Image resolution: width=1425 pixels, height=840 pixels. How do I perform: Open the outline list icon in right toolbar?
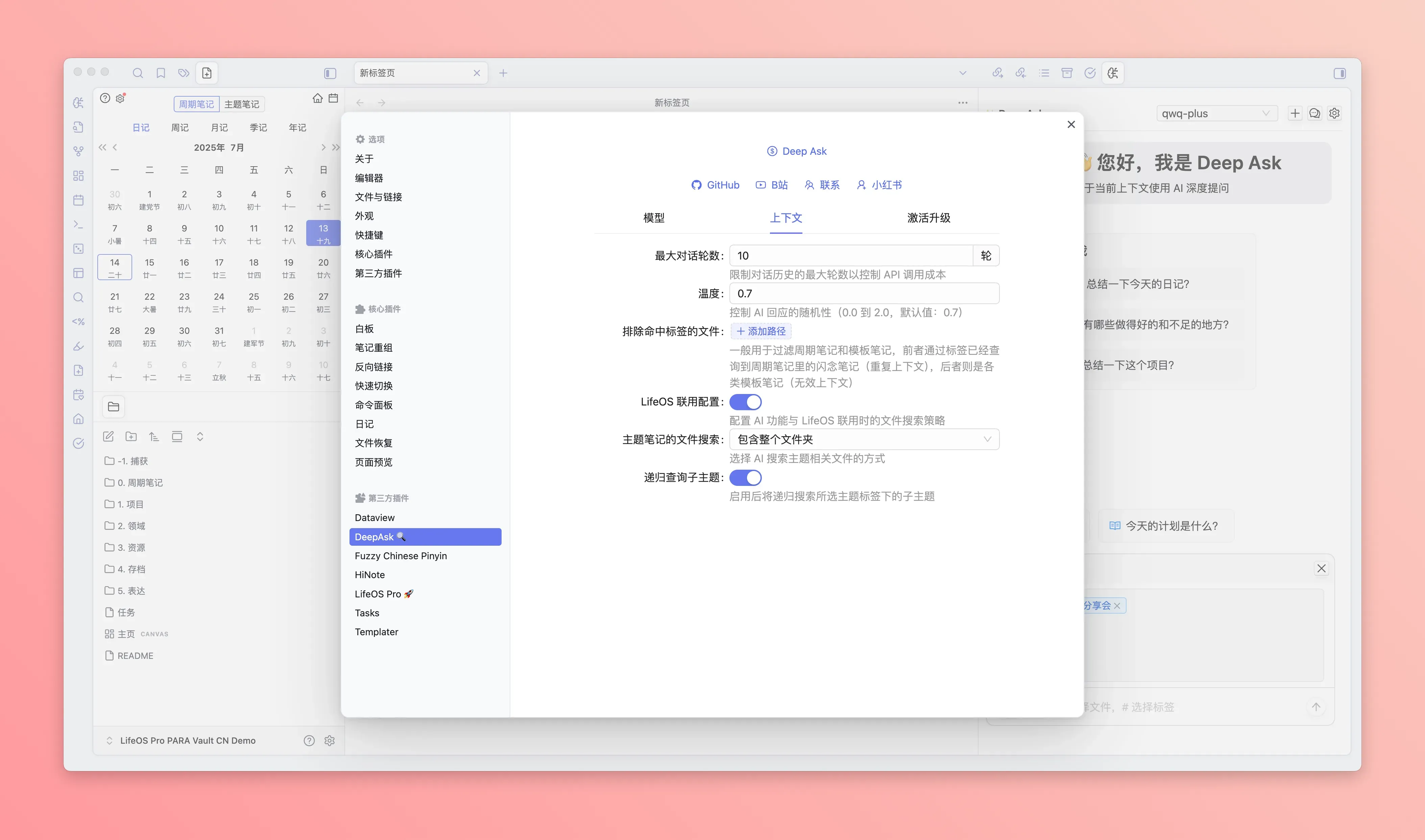click(x=1044, y=73)
